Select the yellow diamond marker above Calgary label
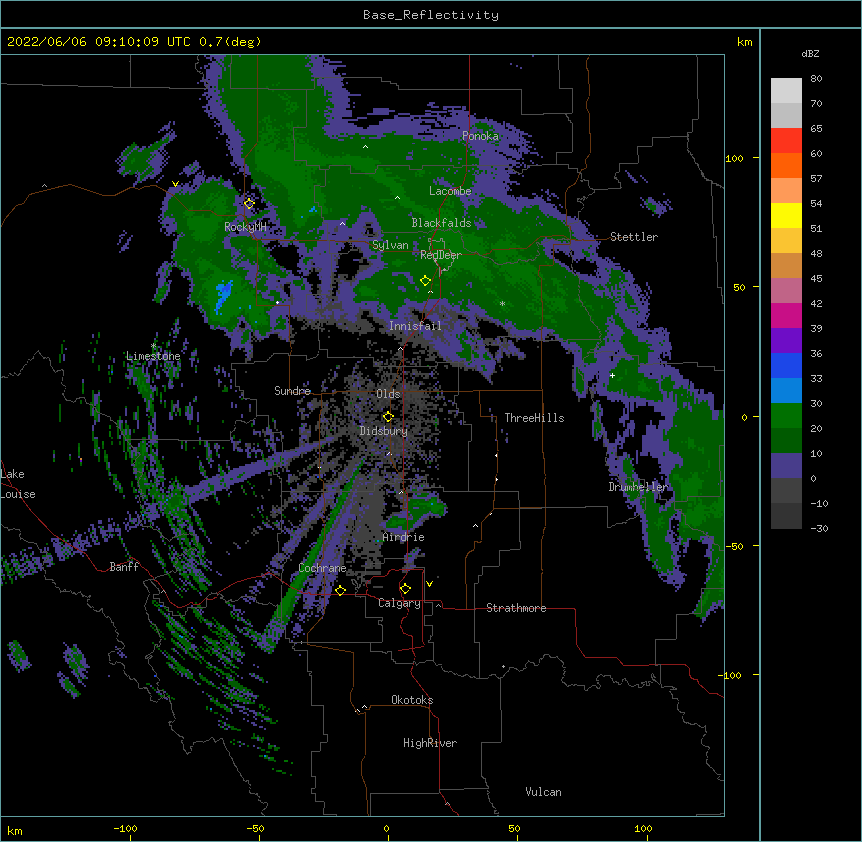The width and height of the screenshot is (862, 842). 405,589
